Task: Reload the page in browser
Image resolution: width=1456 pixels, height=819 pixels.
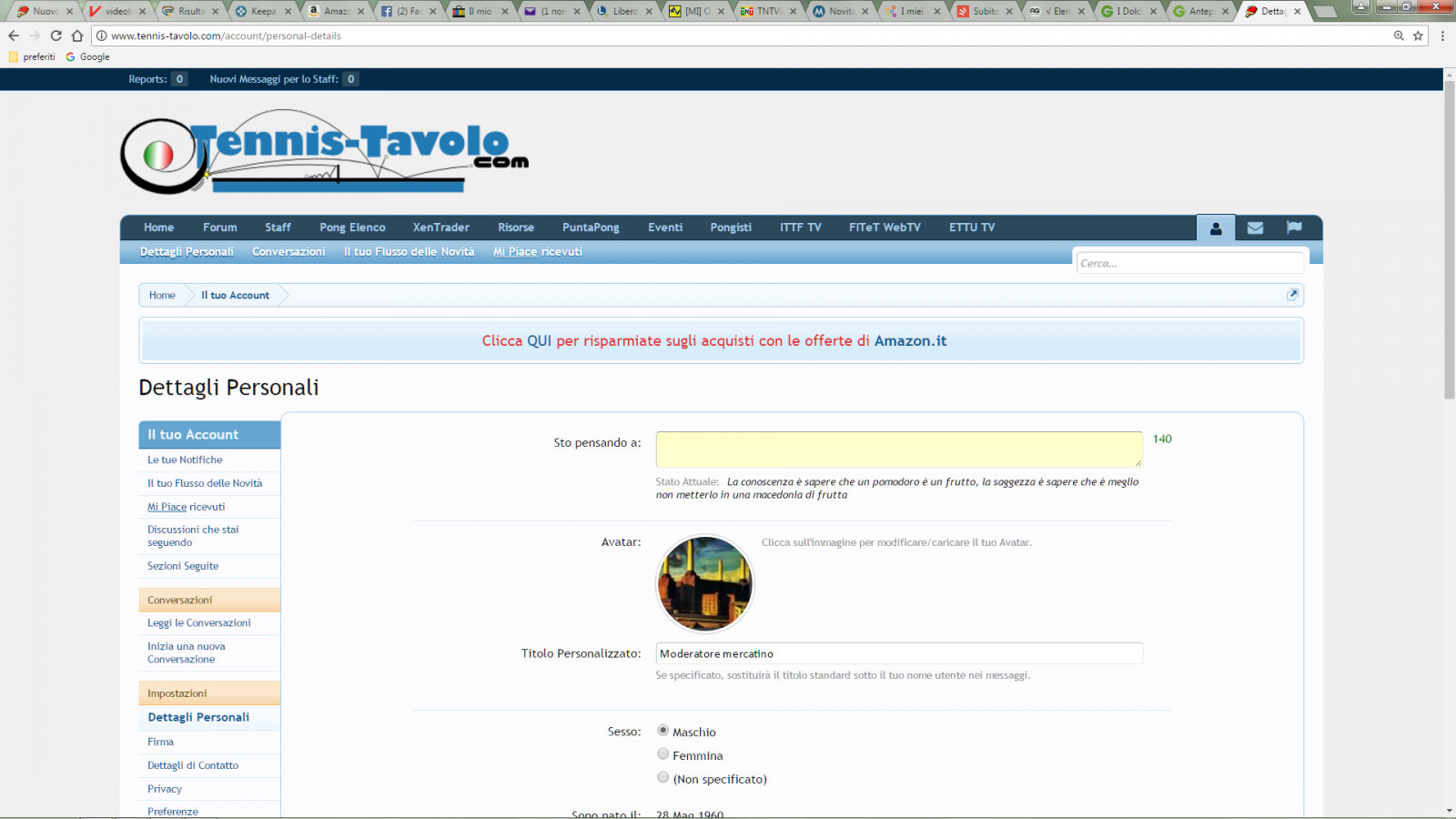Action: click(56, 35)
